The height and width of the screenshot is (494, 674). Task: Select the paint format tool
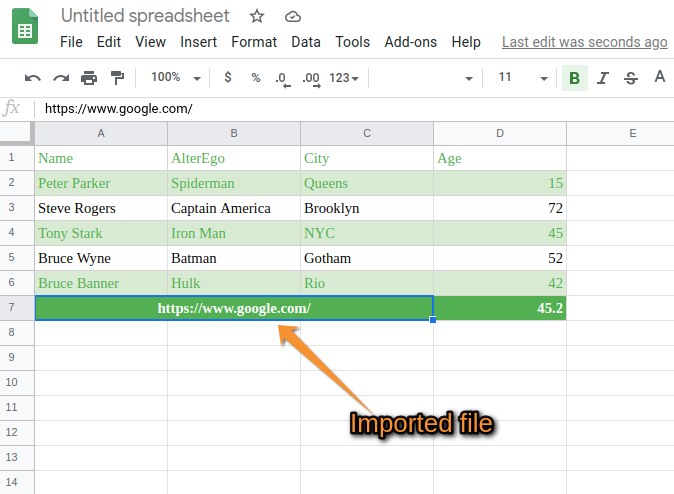117,78
